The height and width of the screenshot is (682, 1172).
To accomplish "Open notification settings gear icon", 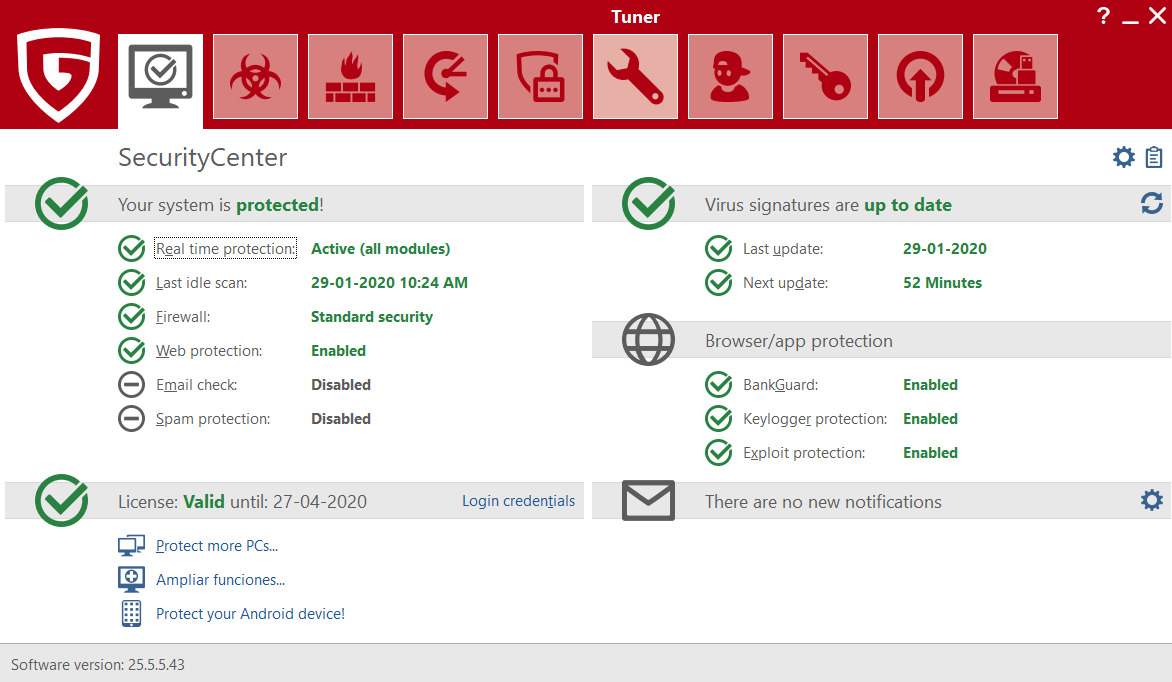I will click(x=1152, y=500).
